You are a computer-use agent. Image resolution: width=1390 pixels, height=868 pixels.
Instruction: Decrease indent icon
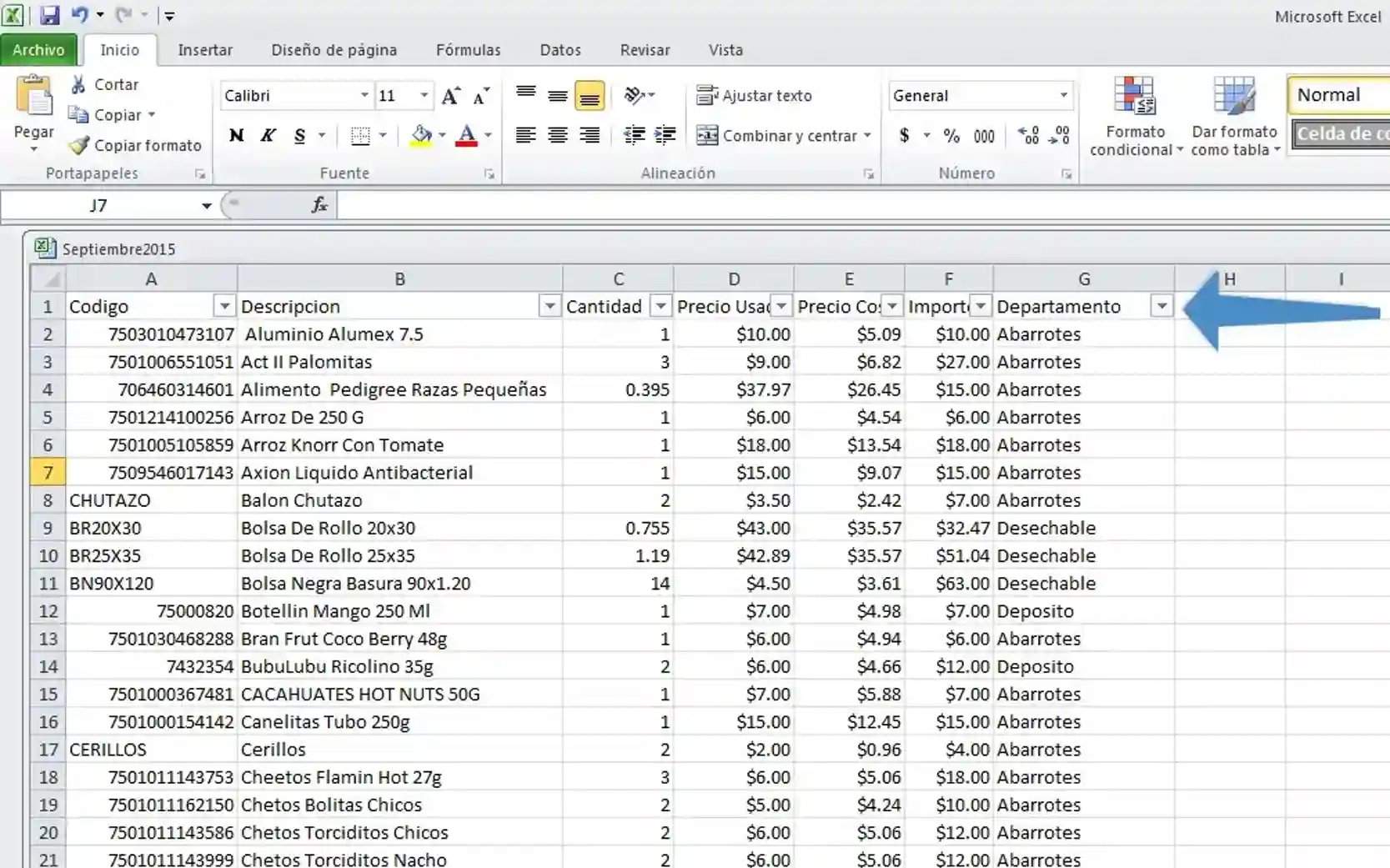point(634,135)
